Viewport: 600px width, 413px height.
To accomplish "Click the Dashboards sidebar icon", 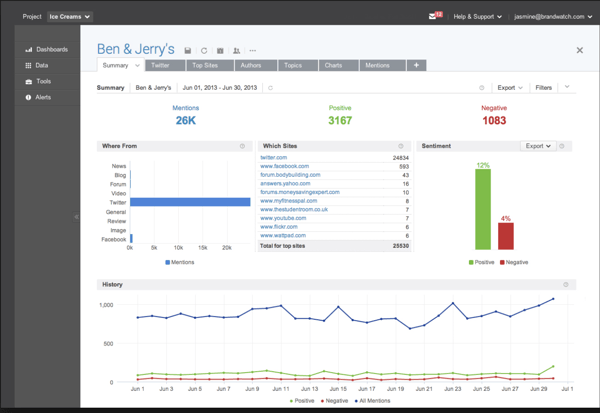I will [x=28, y=49].
